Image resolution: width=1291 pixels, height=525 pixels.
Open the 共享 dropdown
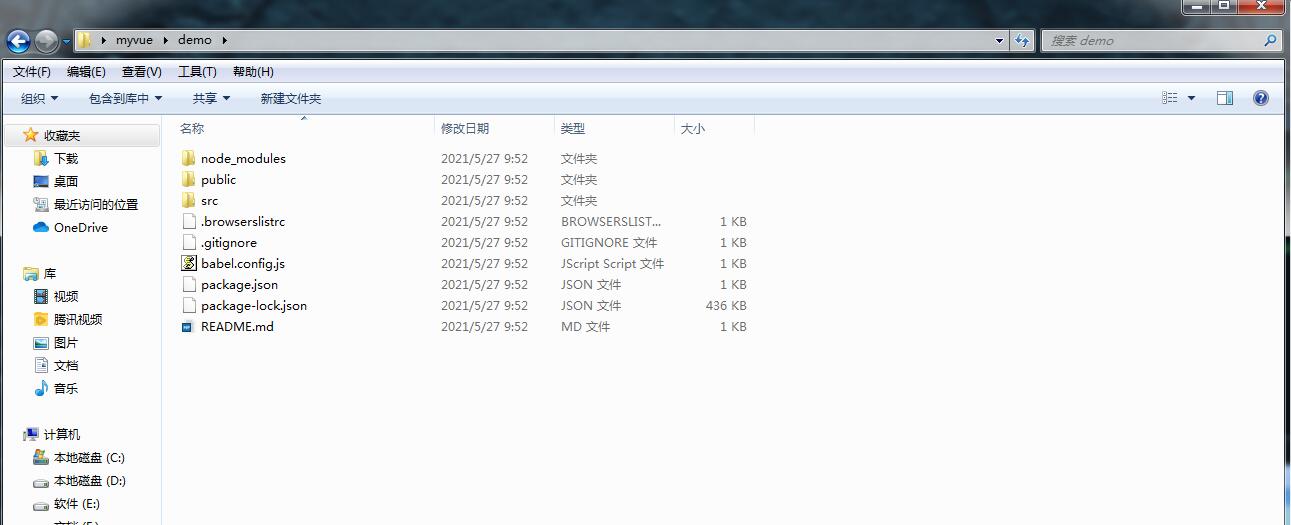tap(211, 98)
